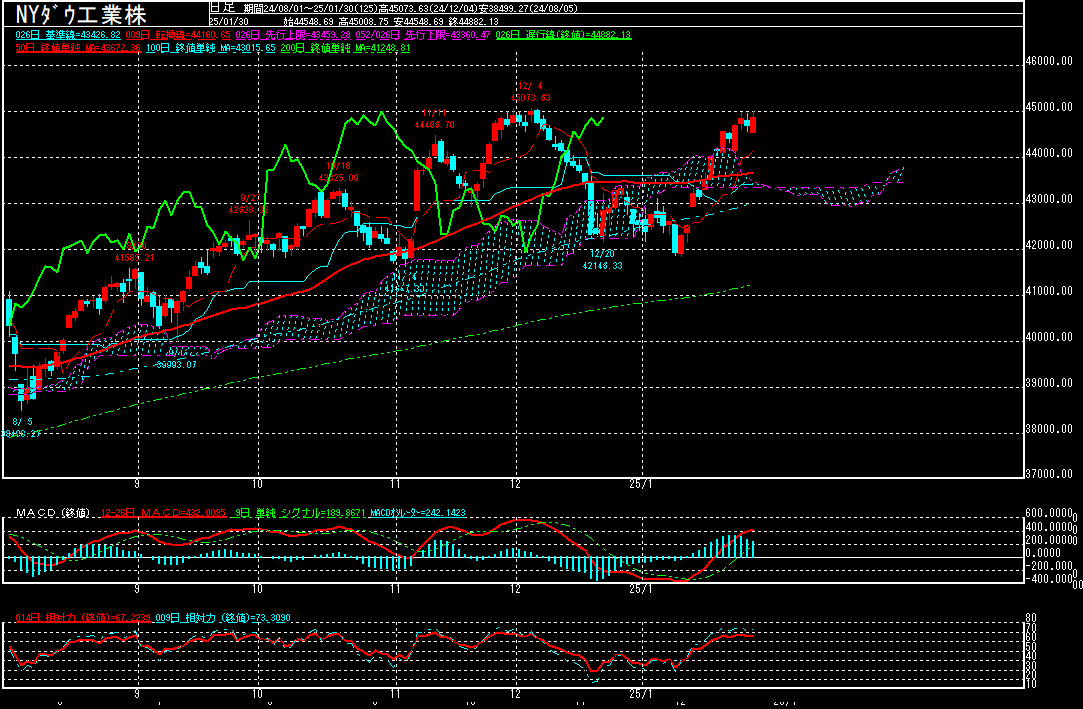Screen dimensions: 1083x709
Task: Click the 39993.07 low annotation
Action: click(176, 365)
